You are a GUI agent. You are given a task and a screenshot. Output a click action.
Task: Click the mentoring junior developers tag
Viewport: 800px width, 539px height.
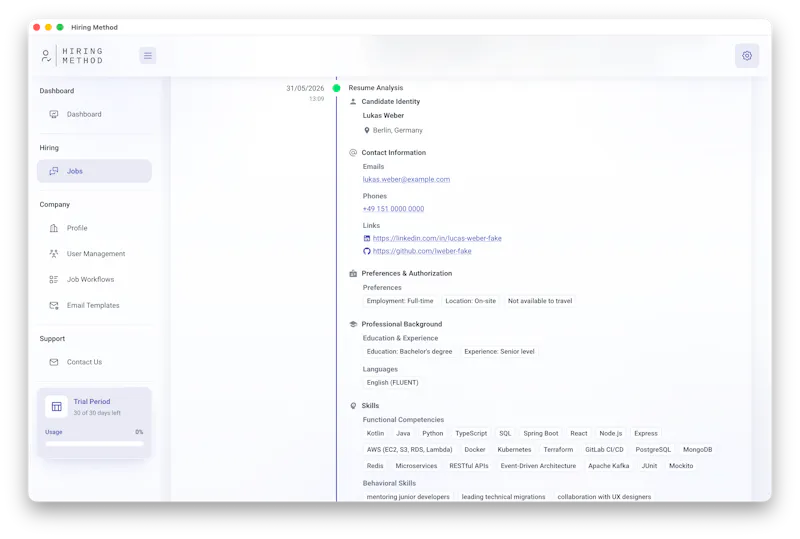click(x=408, y=497)
